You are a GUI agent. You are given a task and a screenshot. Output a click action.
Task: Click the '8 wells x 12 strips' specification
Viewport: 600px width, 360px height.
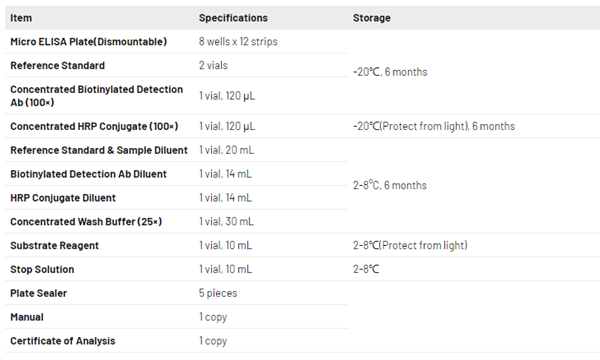coord(238,42)
